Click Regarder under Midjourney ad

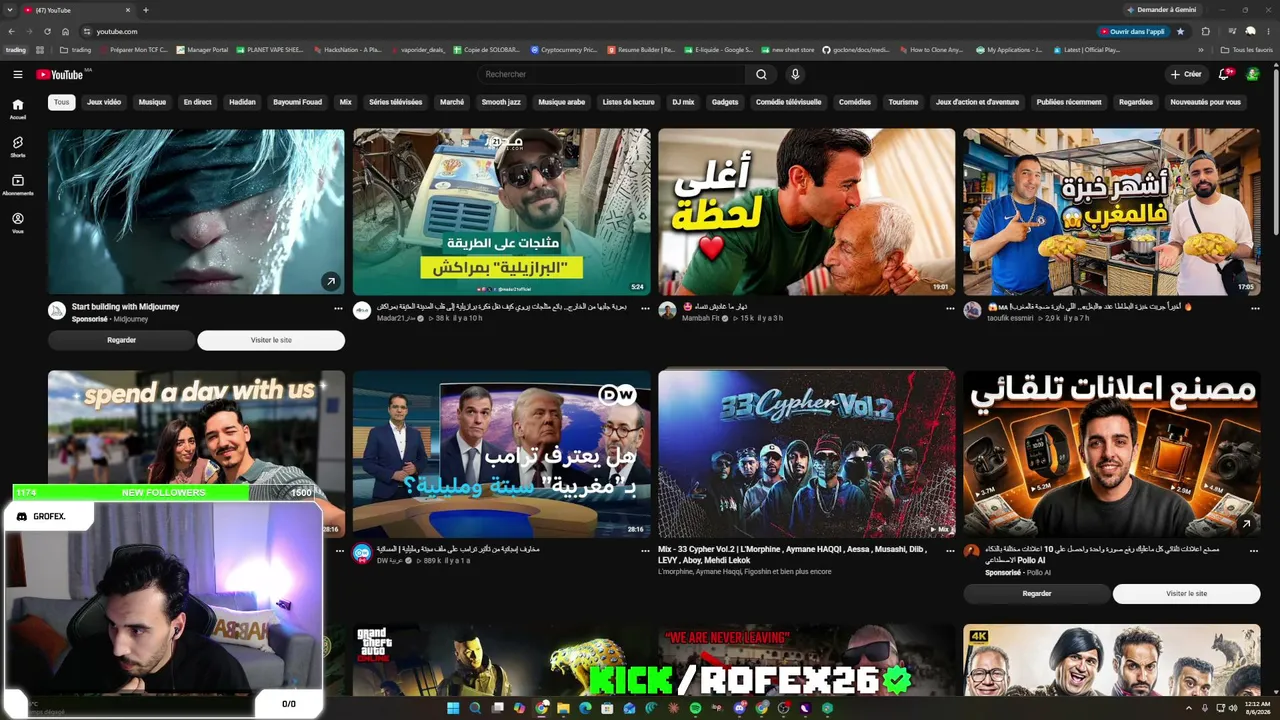pyautogui.click(x=122, y=340)
